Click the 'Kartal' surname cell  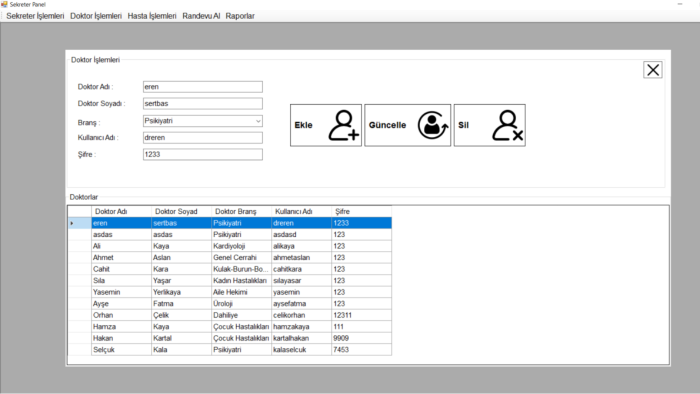(x=181, y=338)
